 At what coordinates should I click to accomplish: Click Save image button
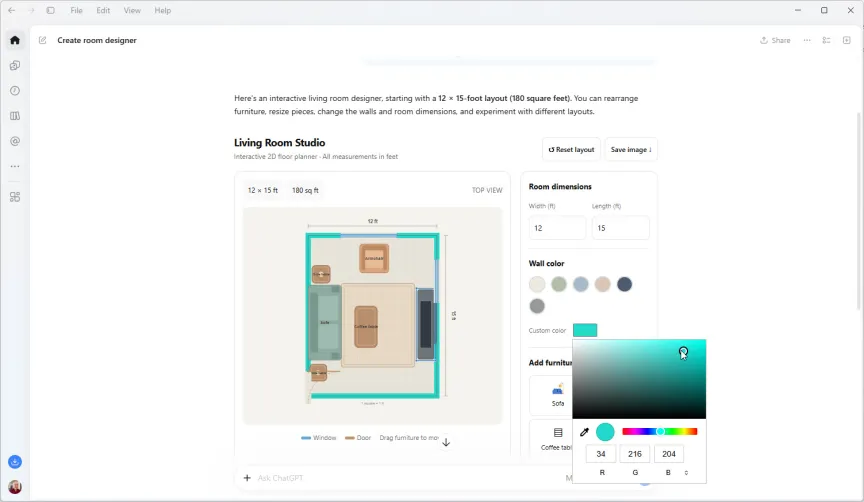pyautogui.click(x=631, y=149)
